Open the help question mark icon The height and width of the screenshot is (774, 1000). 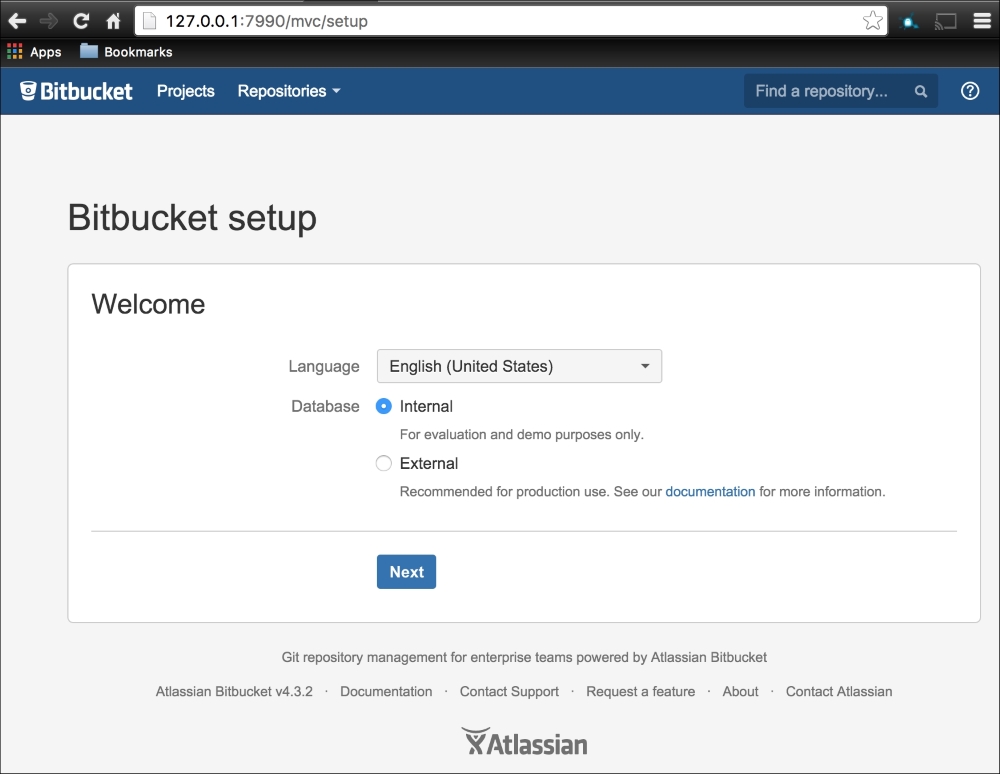[969, 91]
